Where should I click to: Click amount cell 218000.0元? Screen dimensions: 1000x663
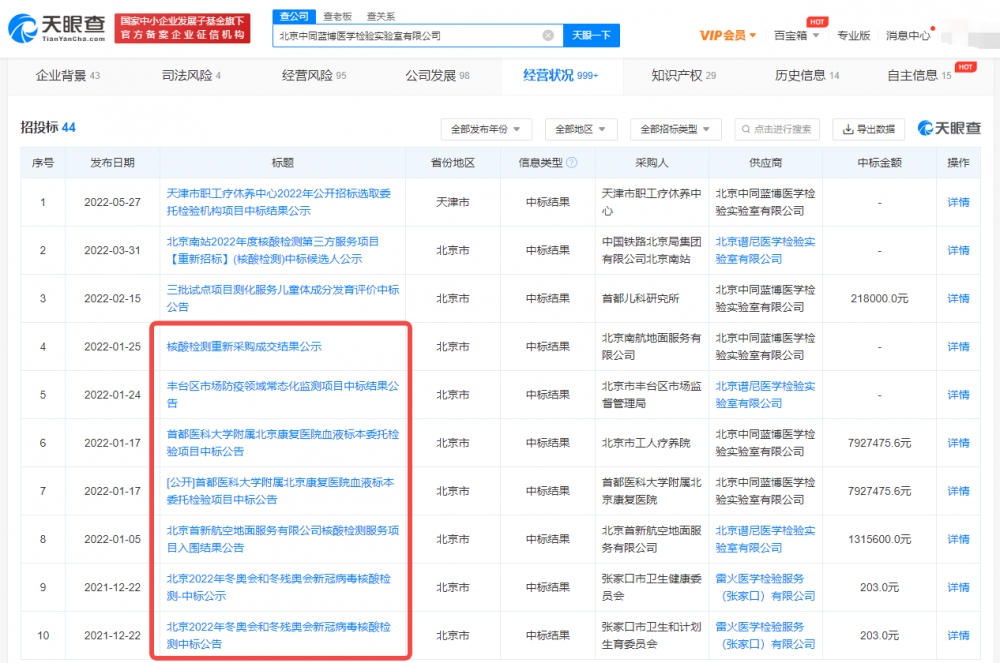(x=879, y=298)
